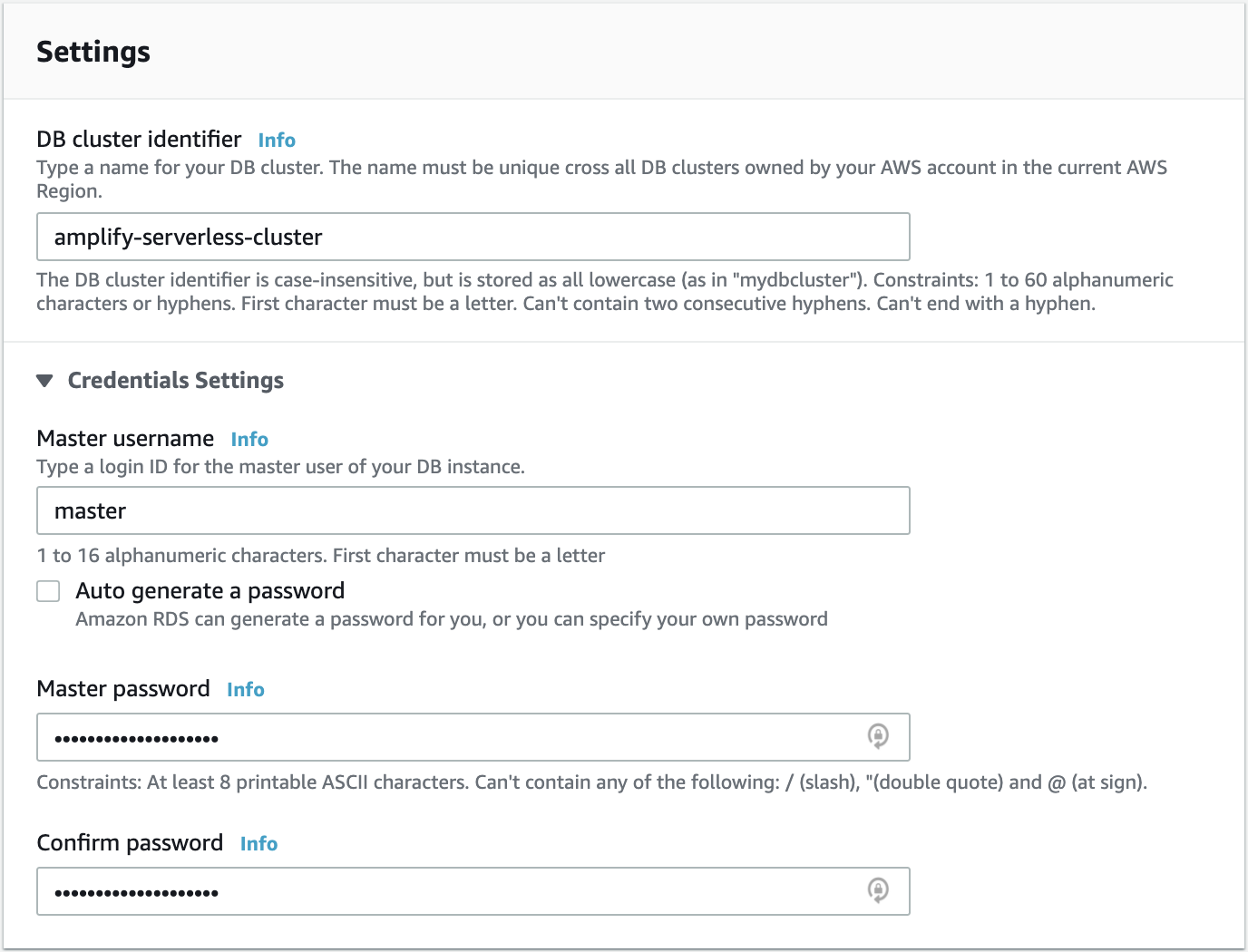Click the 'DB cluster identifier' field label

(x=139, y=140)
